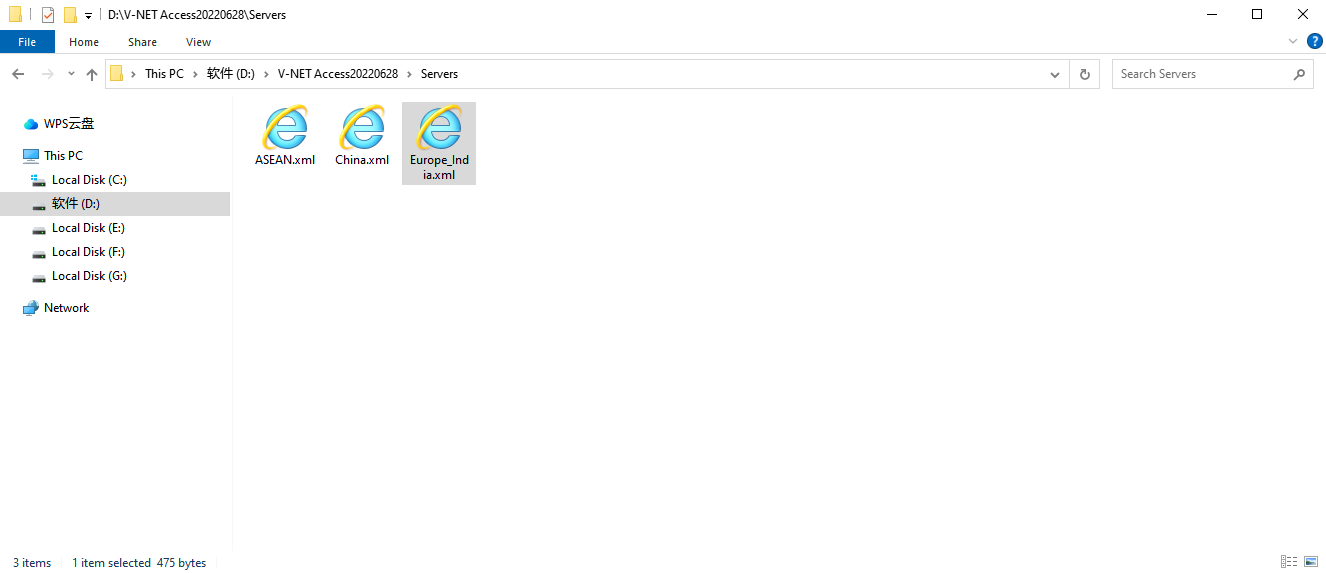Viewport: 1326px width, 573px height.
Task: Switch to the Home ribbon tab
Action: [x=84, y=42]
